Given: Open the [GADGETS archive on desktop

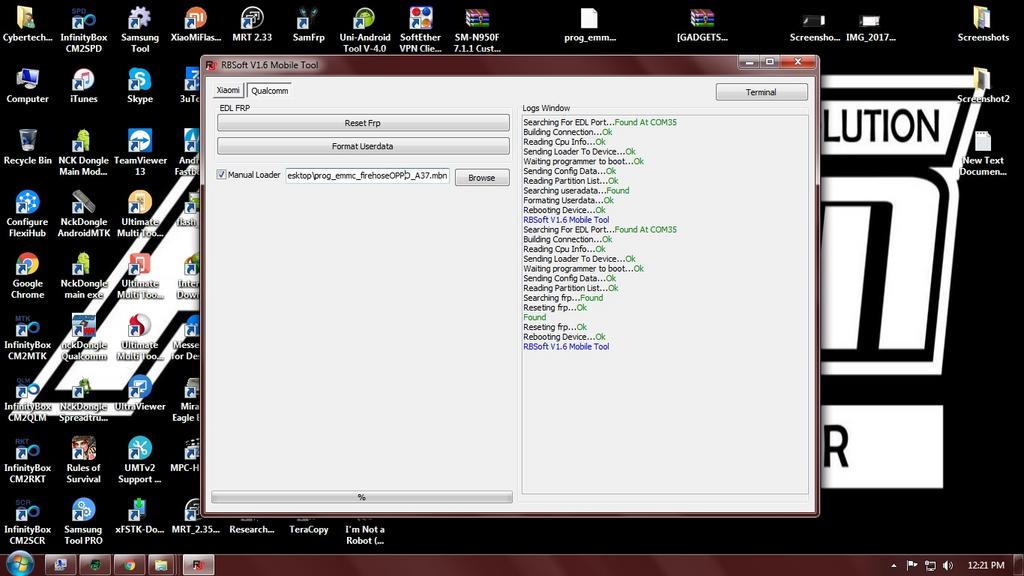Looking at the screenshot, I should pyautogui.click(x=702, y=25).
